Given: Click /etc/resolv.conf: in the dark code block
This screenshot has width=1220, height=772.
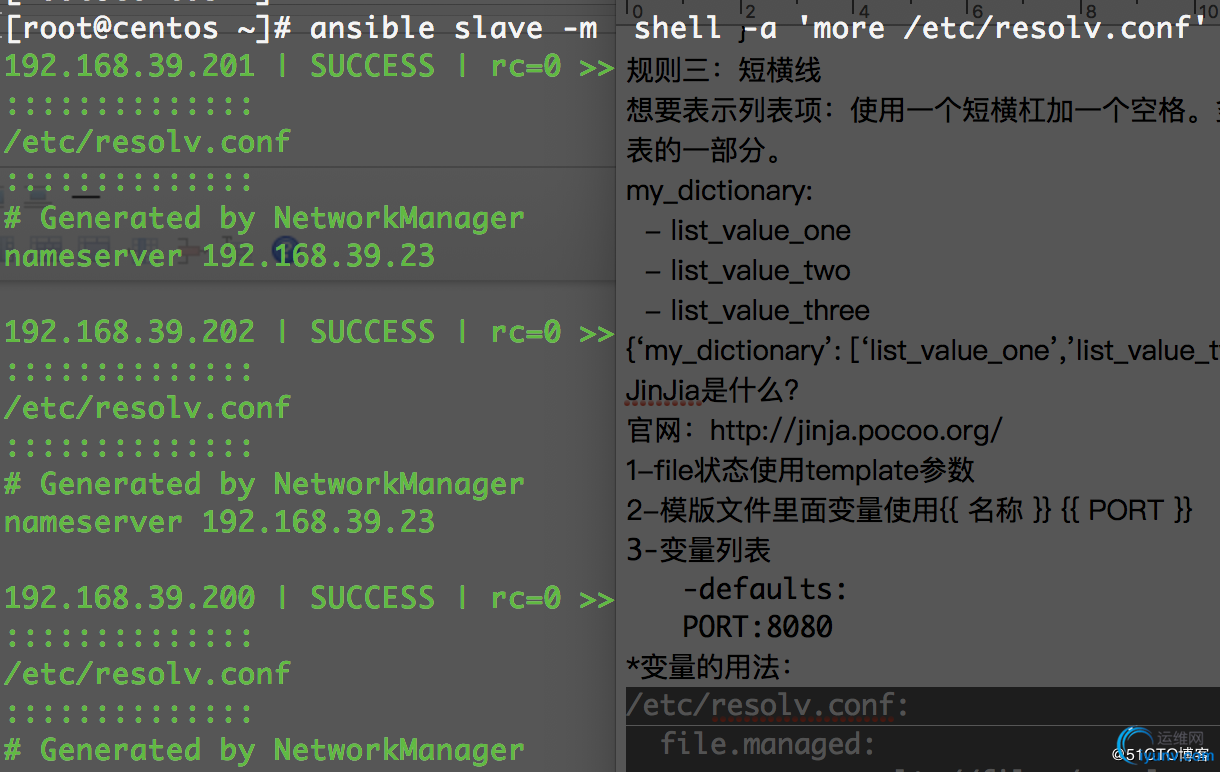Looking at the screenshot, I should [768, 706].
